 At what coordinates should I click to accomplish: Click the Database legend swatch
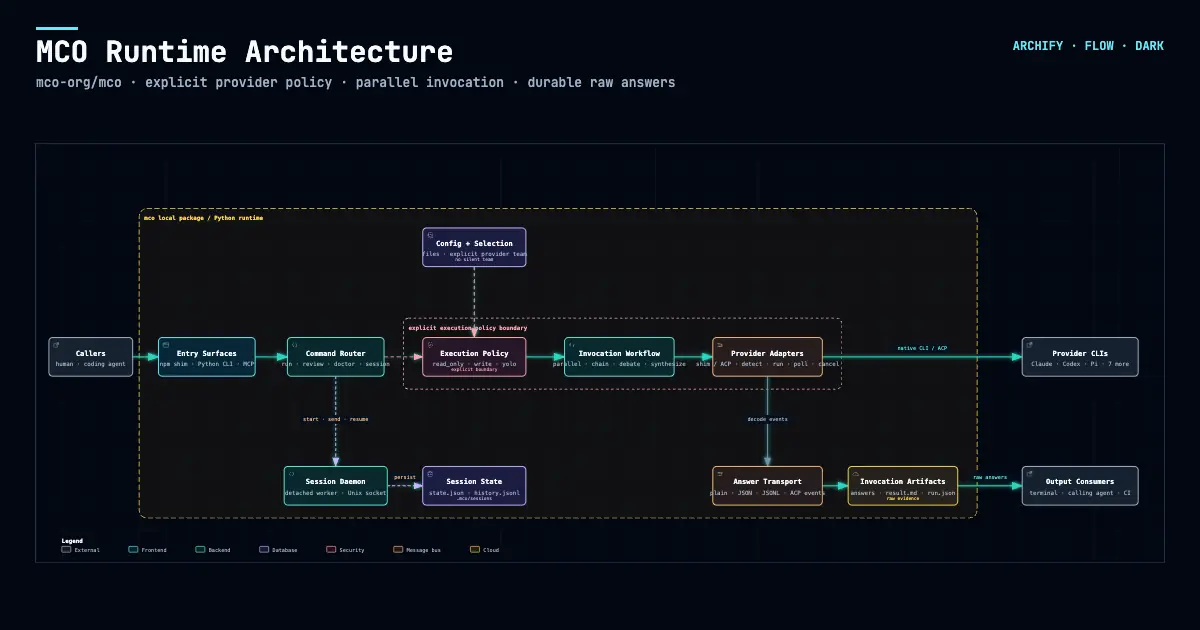pyautogui.click(x=264, y=549)
